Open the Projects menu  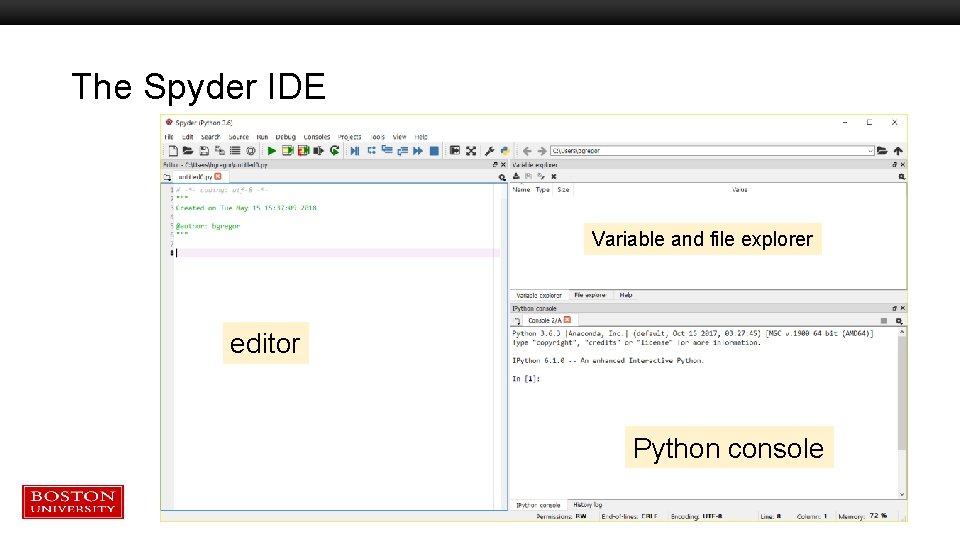[x=350, y=137]
